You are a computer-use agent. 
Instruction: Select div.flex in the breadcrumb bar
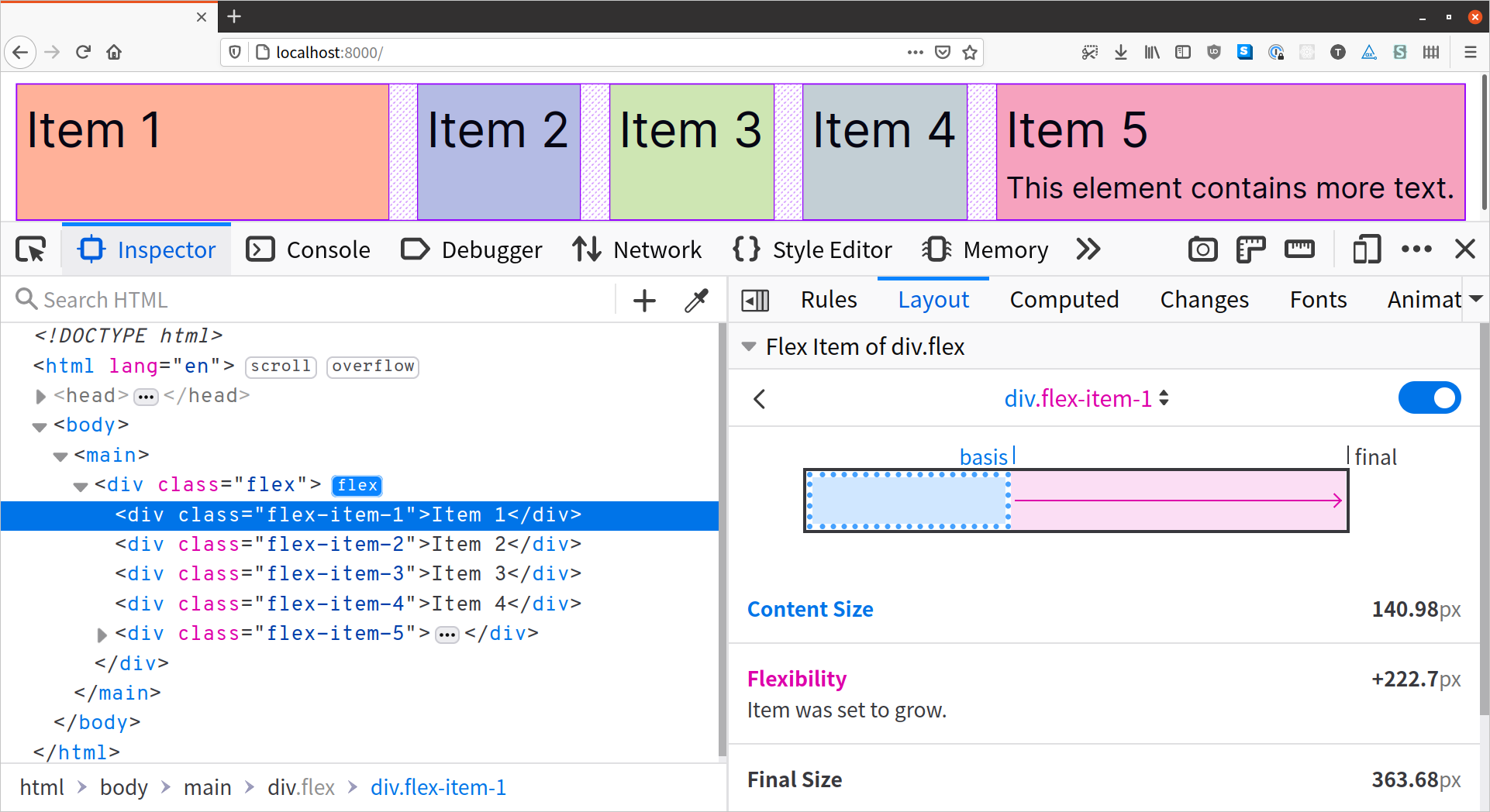[x=301, y=787]
